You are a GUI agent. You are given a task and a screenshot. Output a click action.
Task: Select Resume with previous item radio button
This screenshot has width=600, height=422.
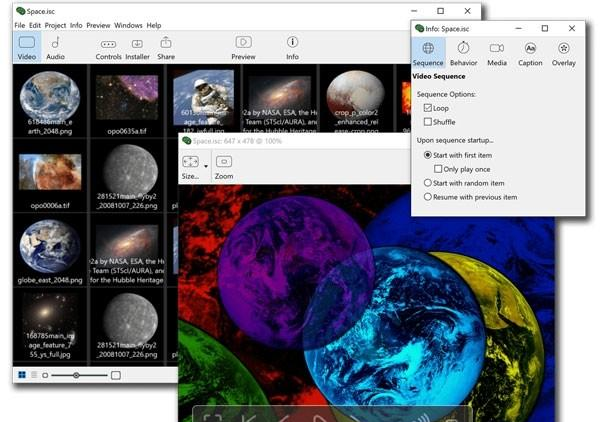click(428, 197)
